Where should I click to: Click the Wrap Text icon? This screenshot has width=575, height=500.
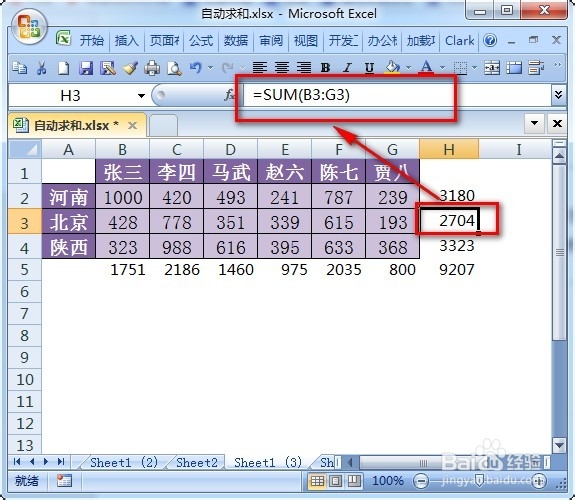536,68
